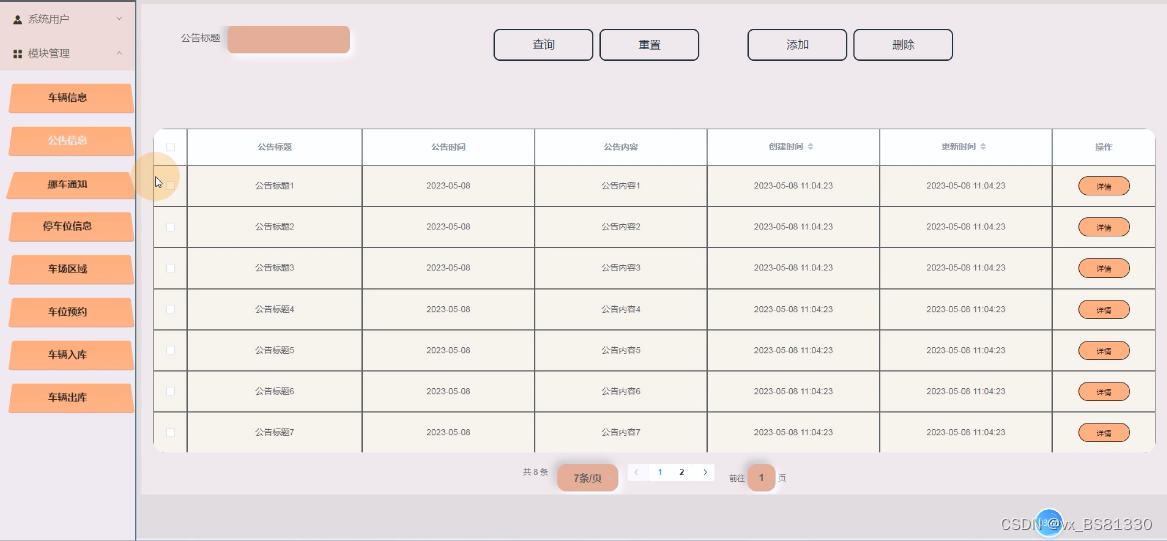Click cell 公告标题6
1167x541 pixels.
click(x=275, y=391)
